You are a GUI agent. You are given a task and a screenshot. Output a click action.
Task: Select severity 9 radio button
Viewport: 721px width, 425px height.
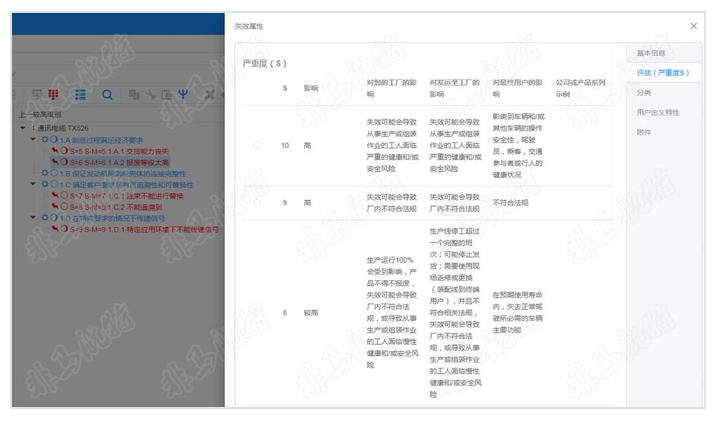click(257, 202)
